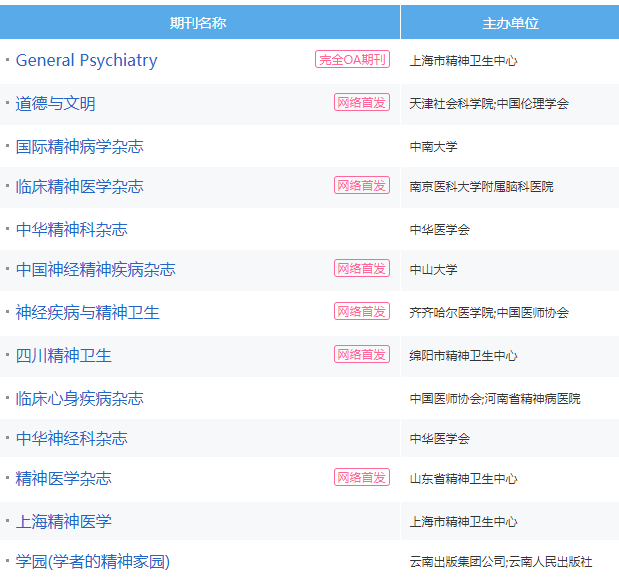Select sponsor text 云南出版集团公司;云南人民出版社
This screenshot has height=587, width=619.
click(501, 562)
